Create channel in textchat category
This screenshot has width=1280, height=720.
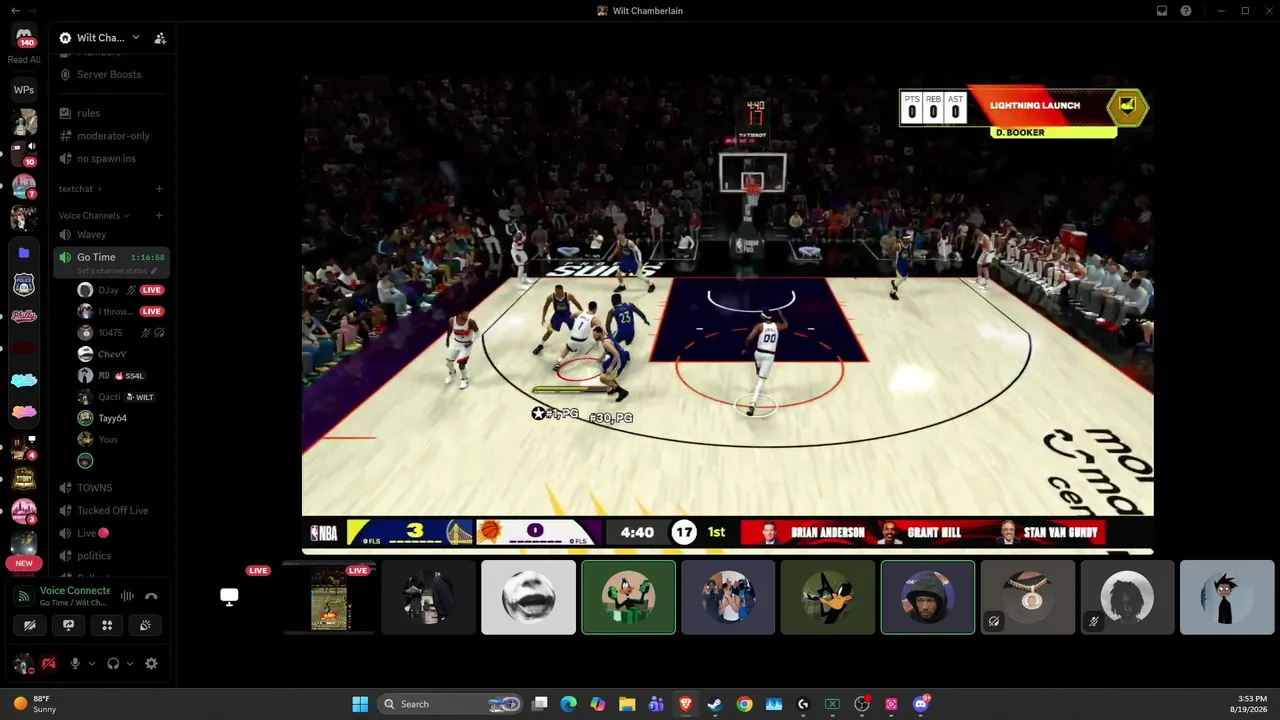point(159,189)
